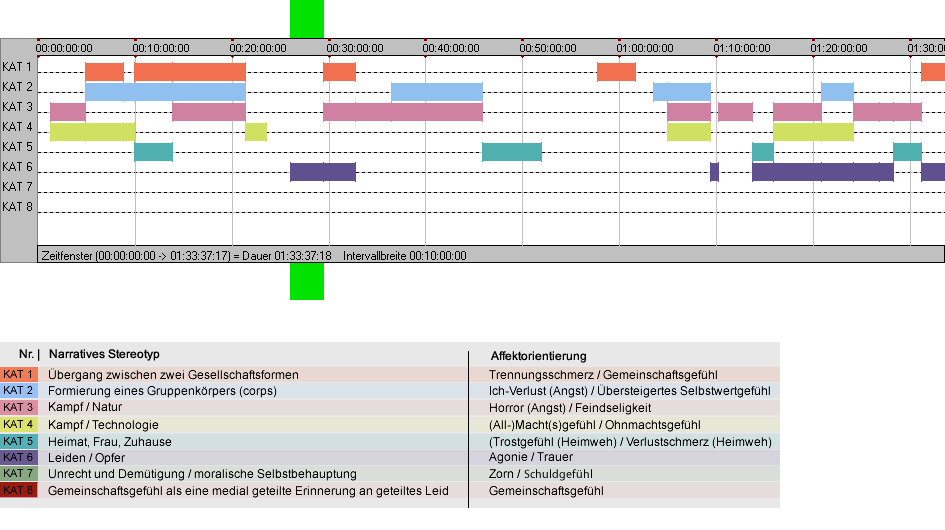The height and width of the screenshot is (530, 945).
Task: Click the green KAT 7 legend swatch
Action: tap(19, 473)
